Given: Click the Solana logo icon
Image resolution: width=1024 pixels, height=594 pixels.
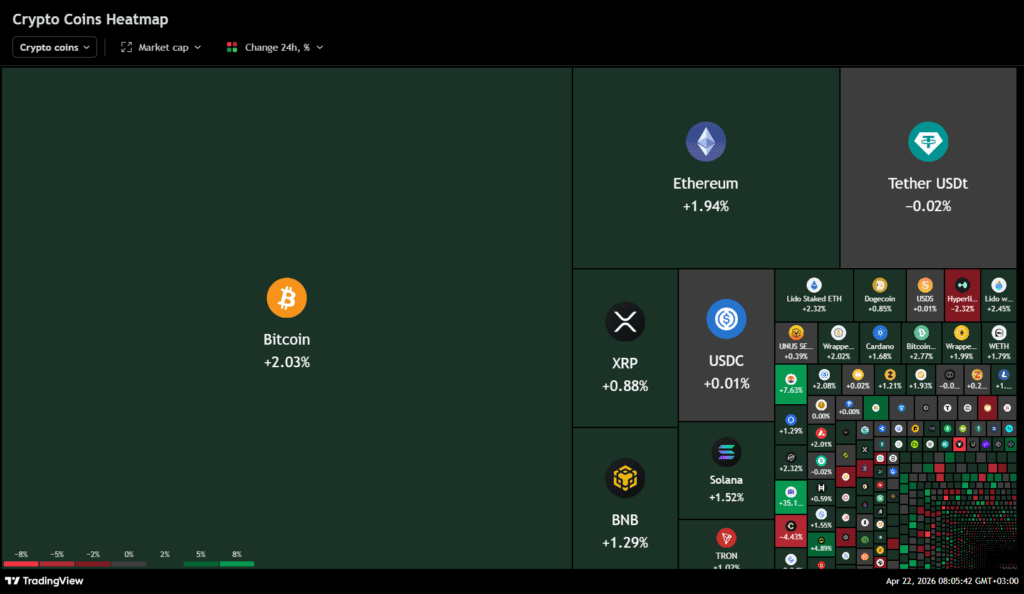Looking at the screenshot, I should 726,452.
